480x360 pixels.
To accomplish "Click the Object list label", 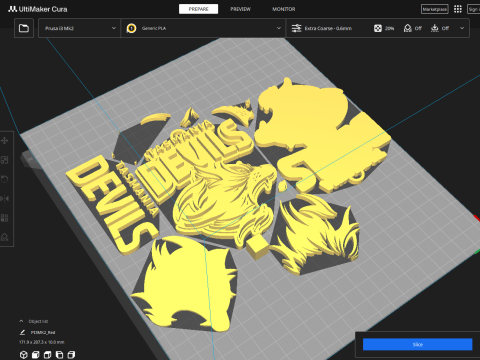I will pyautogui.click(x=38, y=321).
